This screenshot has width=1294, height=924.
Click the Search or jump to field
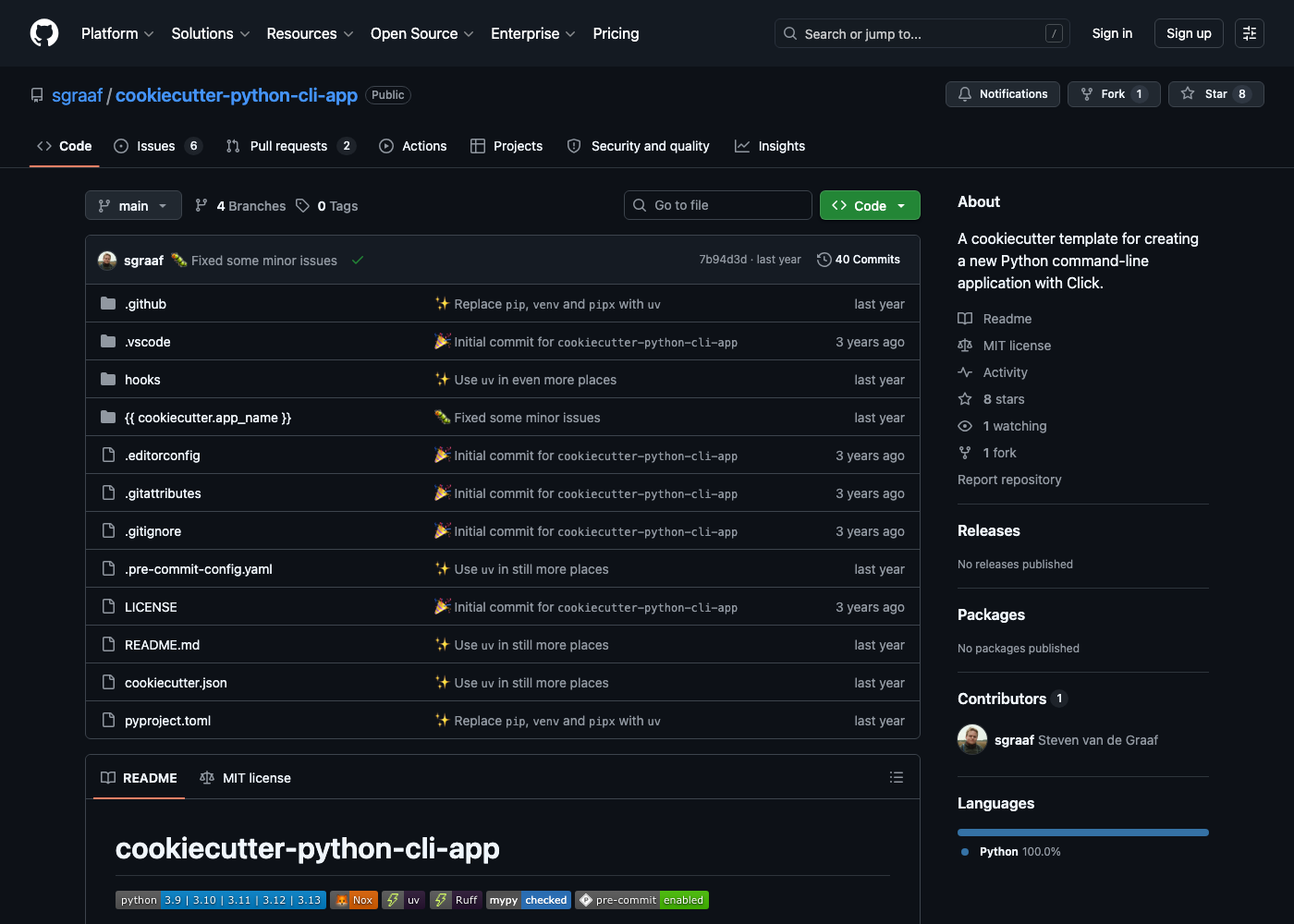[x=922, y=33]
